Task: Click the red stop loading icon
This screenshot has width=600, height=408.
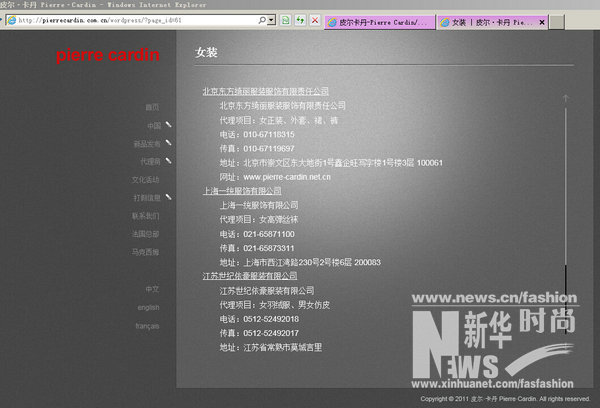Action: (315, 20)
